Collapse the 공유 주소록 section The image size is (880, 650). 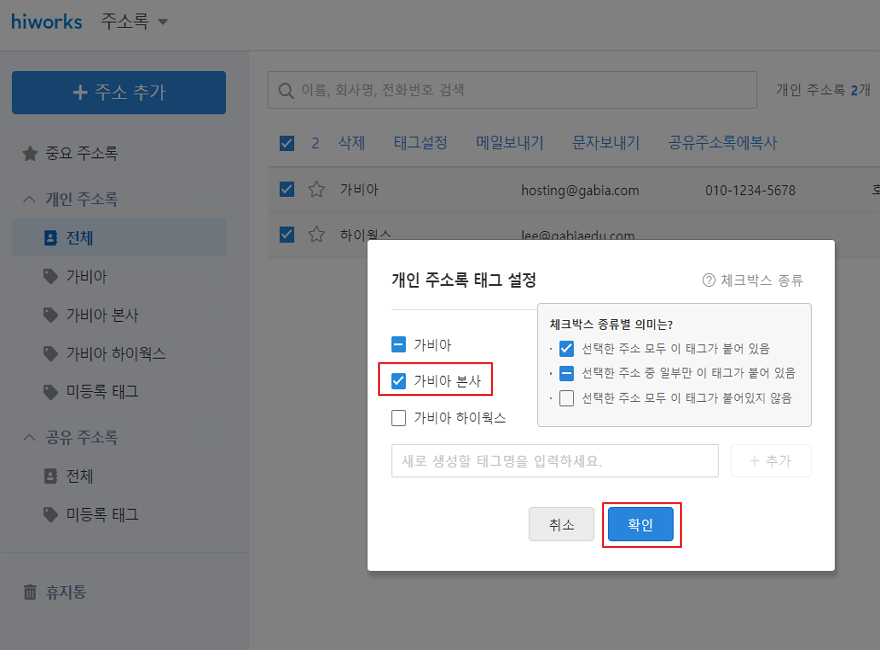29,438
